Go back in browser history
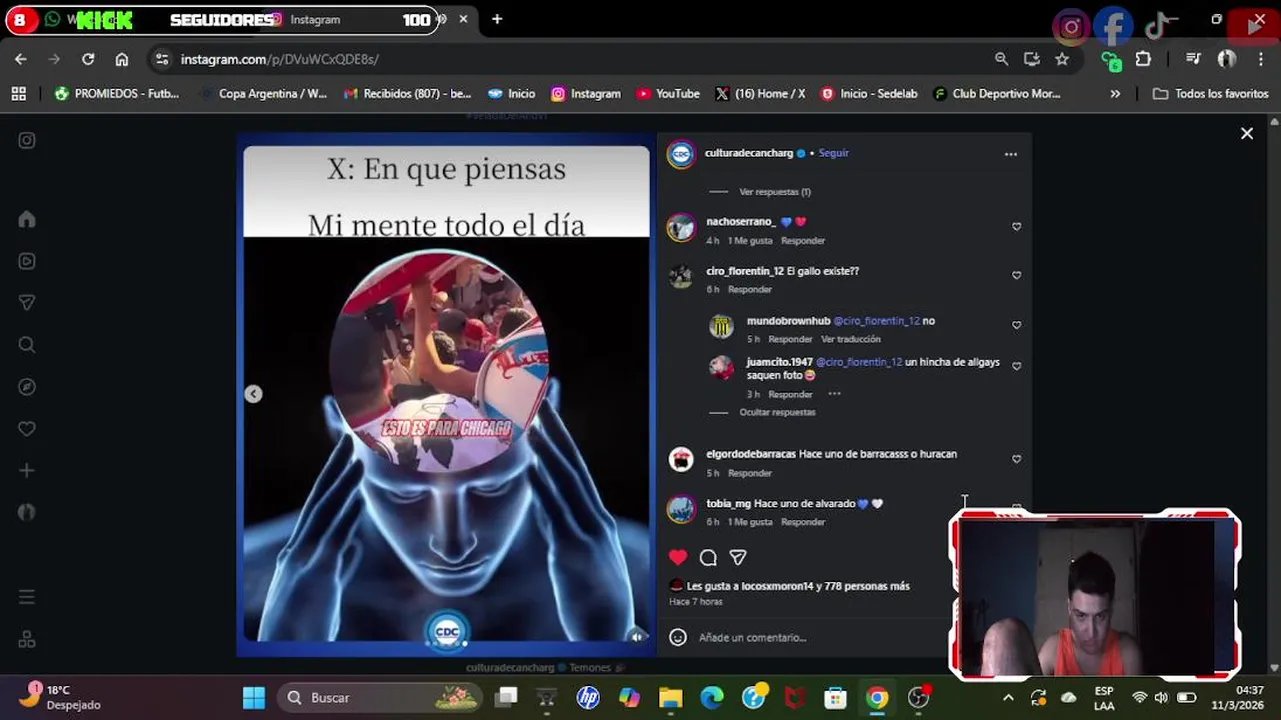 point(21,59)
